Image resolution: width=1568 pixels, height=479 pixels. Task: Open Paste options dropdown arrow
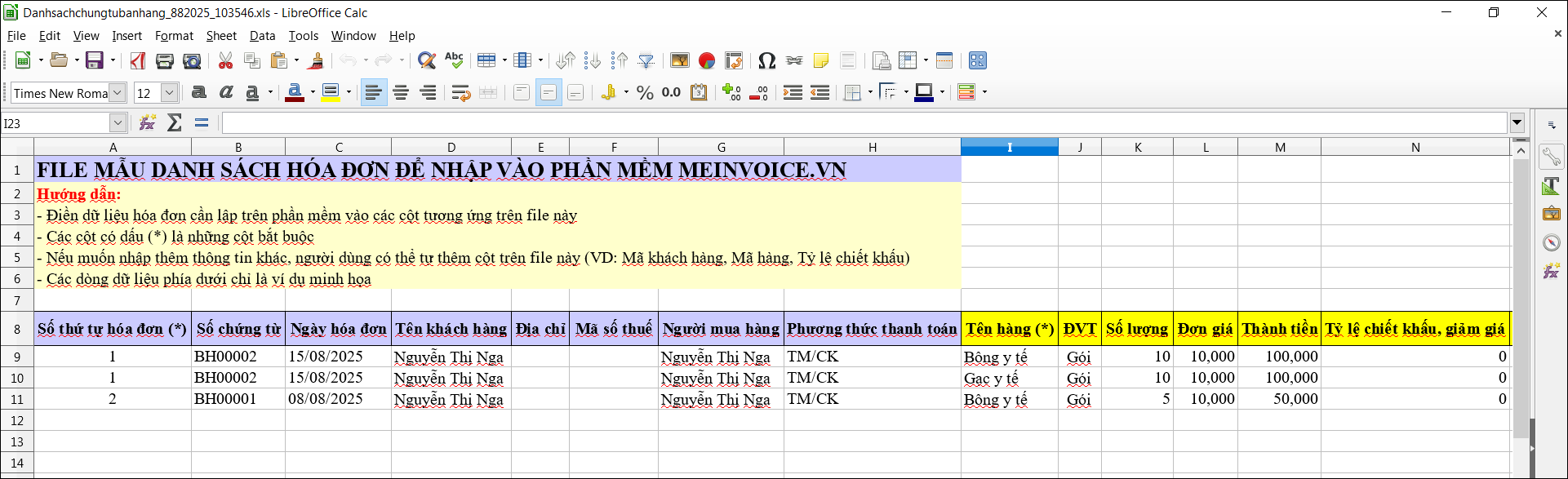pos(296,60)
